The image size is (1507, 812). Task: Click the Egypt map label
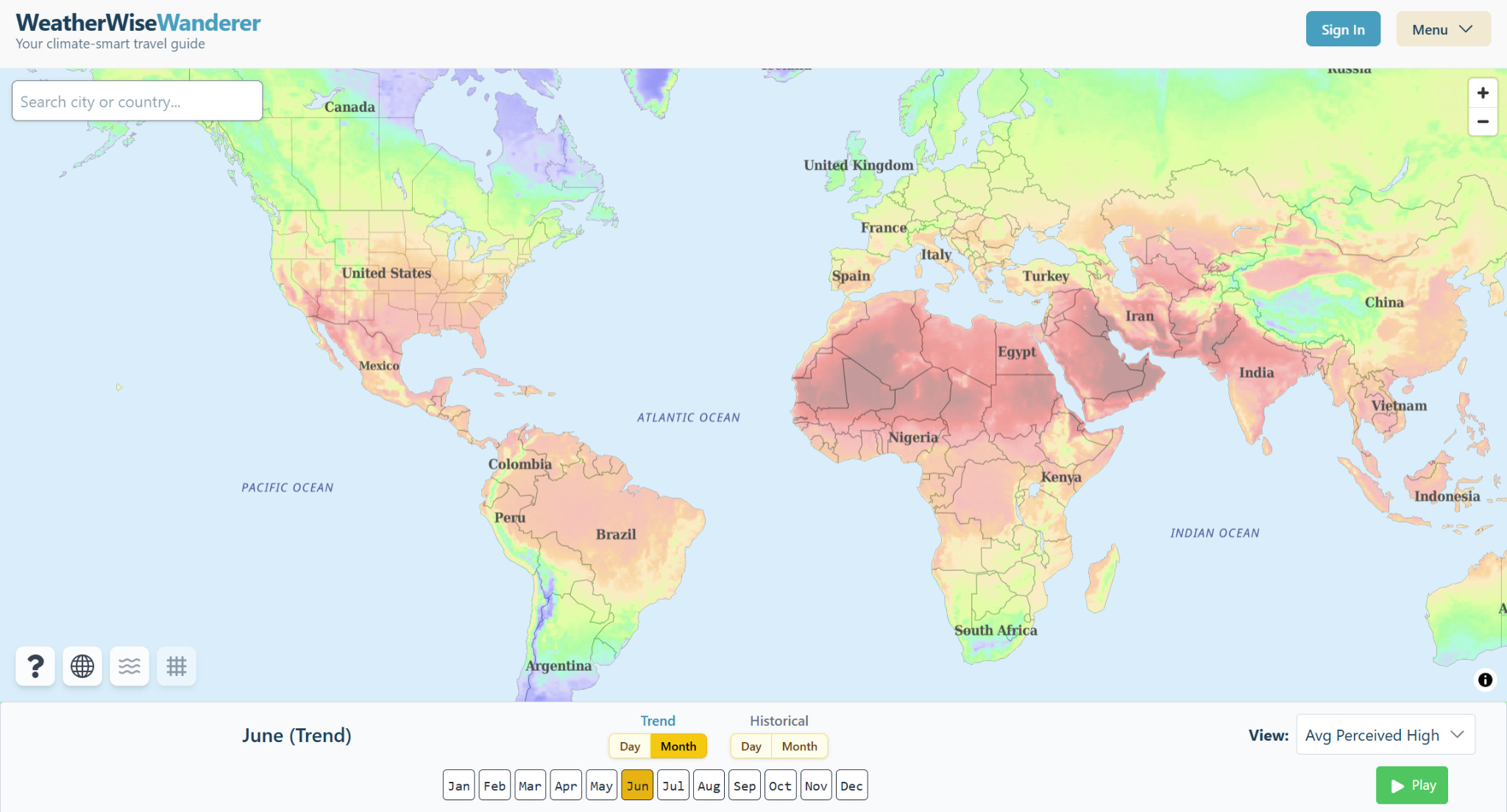tap(1017, 352)
